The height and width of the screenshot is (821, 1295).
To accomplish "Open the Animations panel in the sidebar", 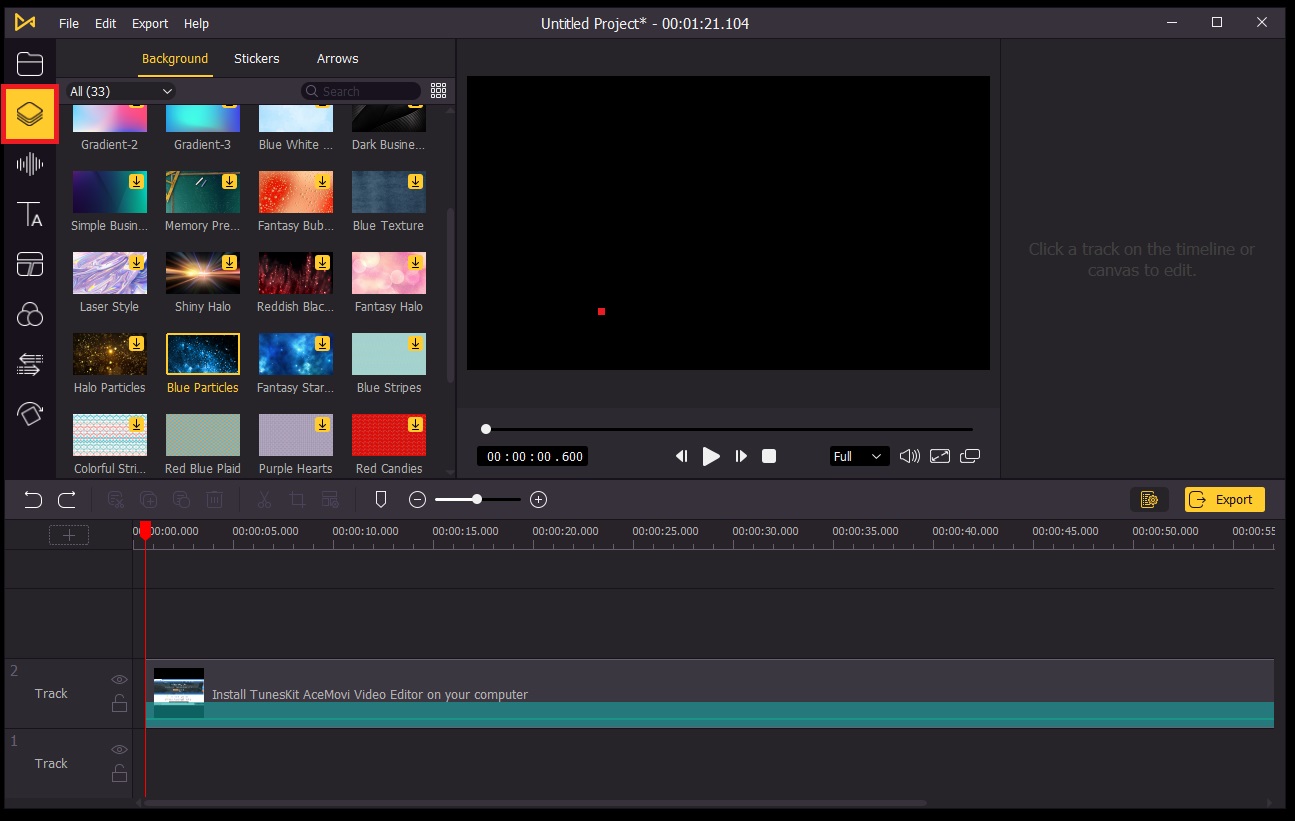I will pos(30,364).
